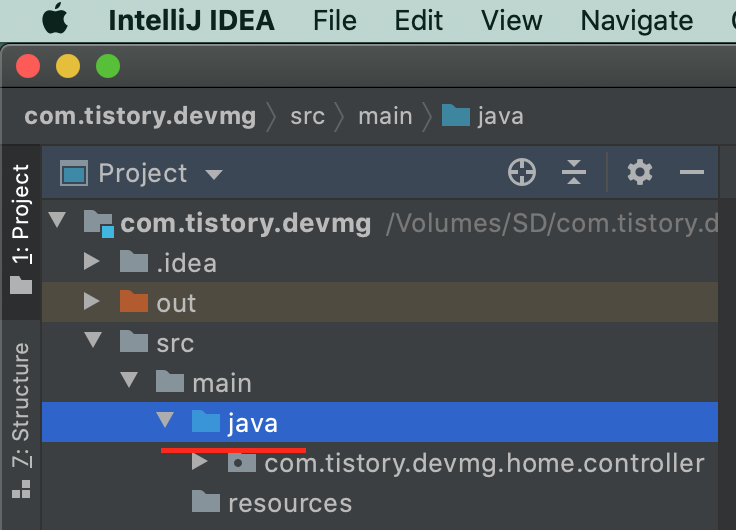
Task: Close the IntelliJ window with red button
Action: (28, 66)
